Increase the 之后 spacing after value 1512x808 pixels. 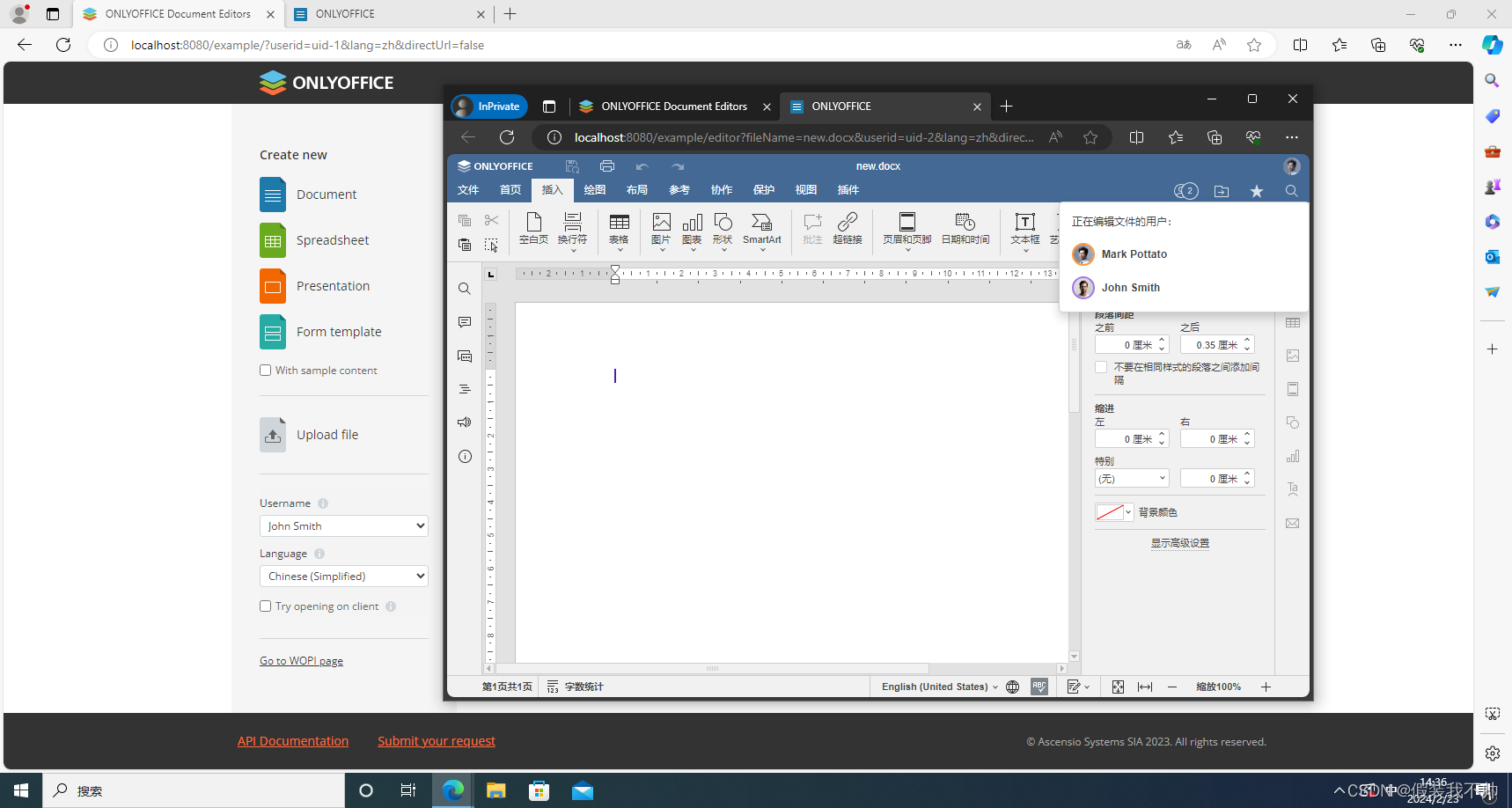click(x=1247, y=341)
